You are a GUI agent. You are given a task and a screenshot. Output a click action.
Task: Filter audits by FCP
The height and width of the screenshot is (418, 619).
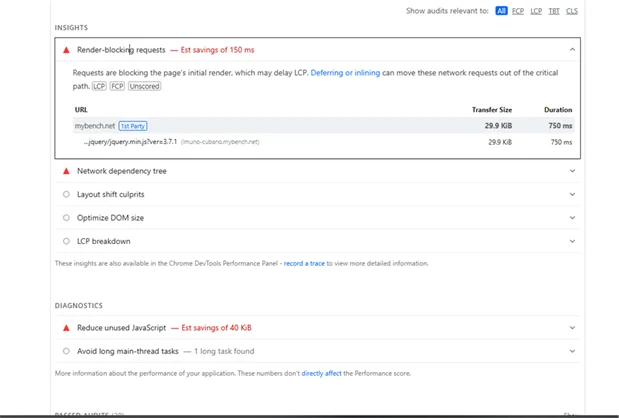518,11
